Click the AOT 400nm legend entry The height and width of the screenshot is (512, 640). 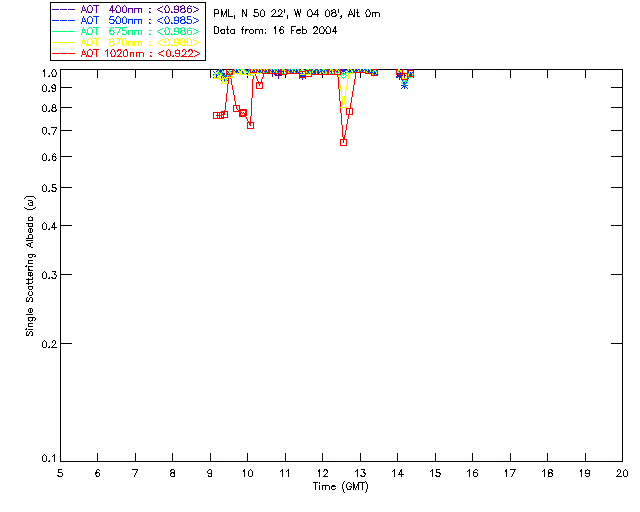tap(127, 9)
